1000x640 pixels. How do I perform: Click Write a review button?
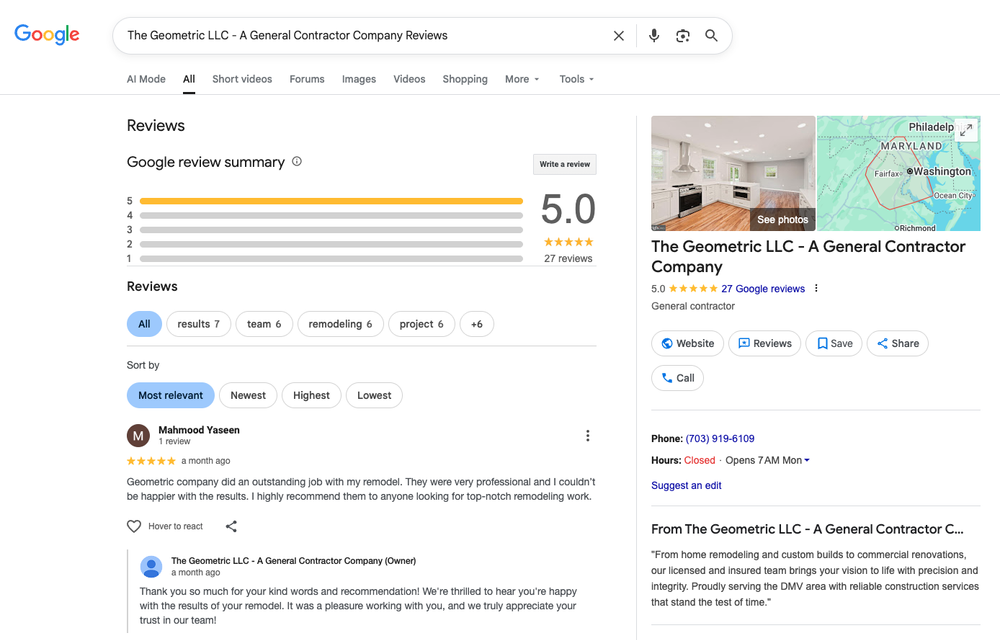564,164
